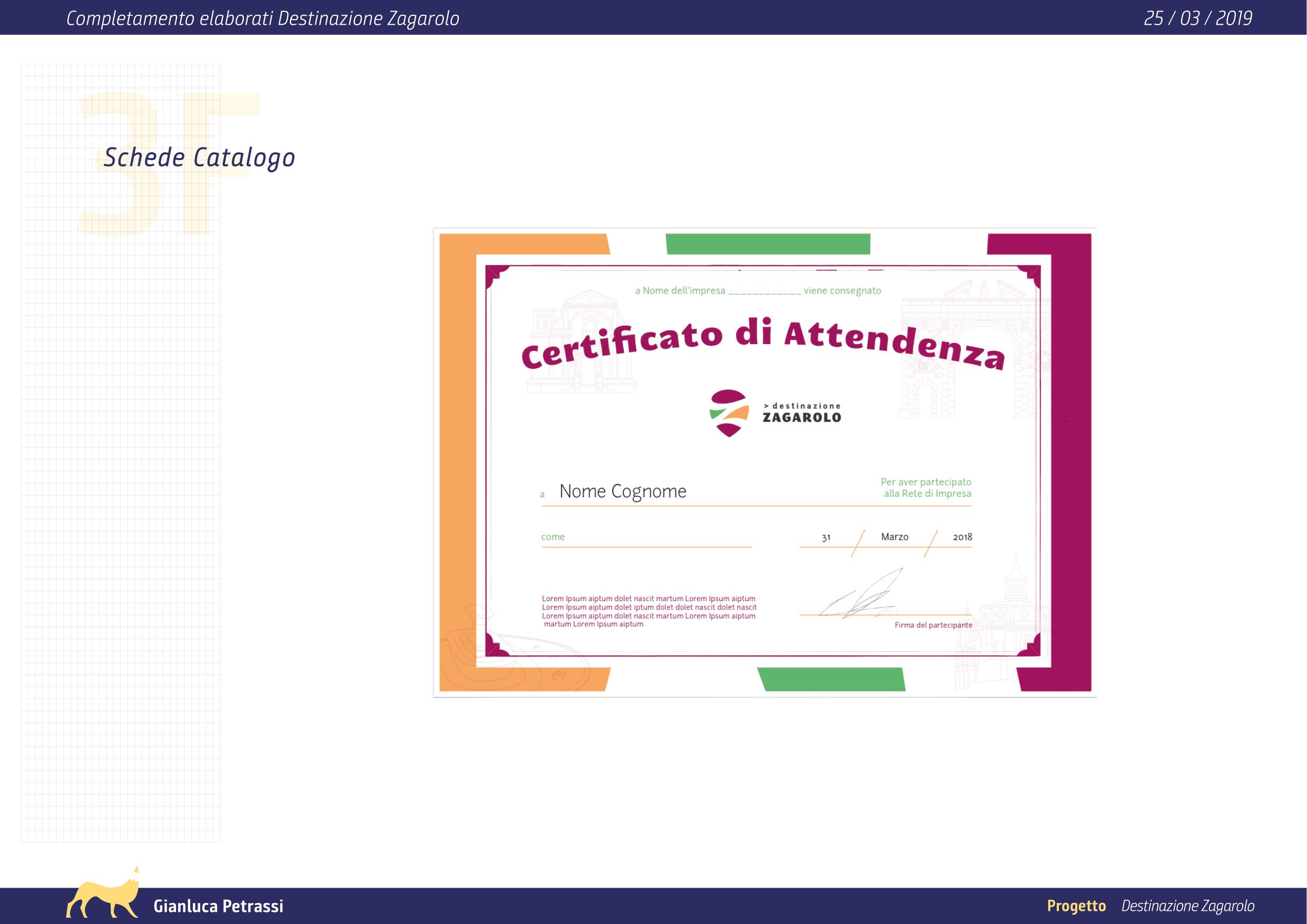The height and width of the screenshot is (924, 1307).
Task: Click the Gianluca Petrassi name in footer
Action: [218, 906]
